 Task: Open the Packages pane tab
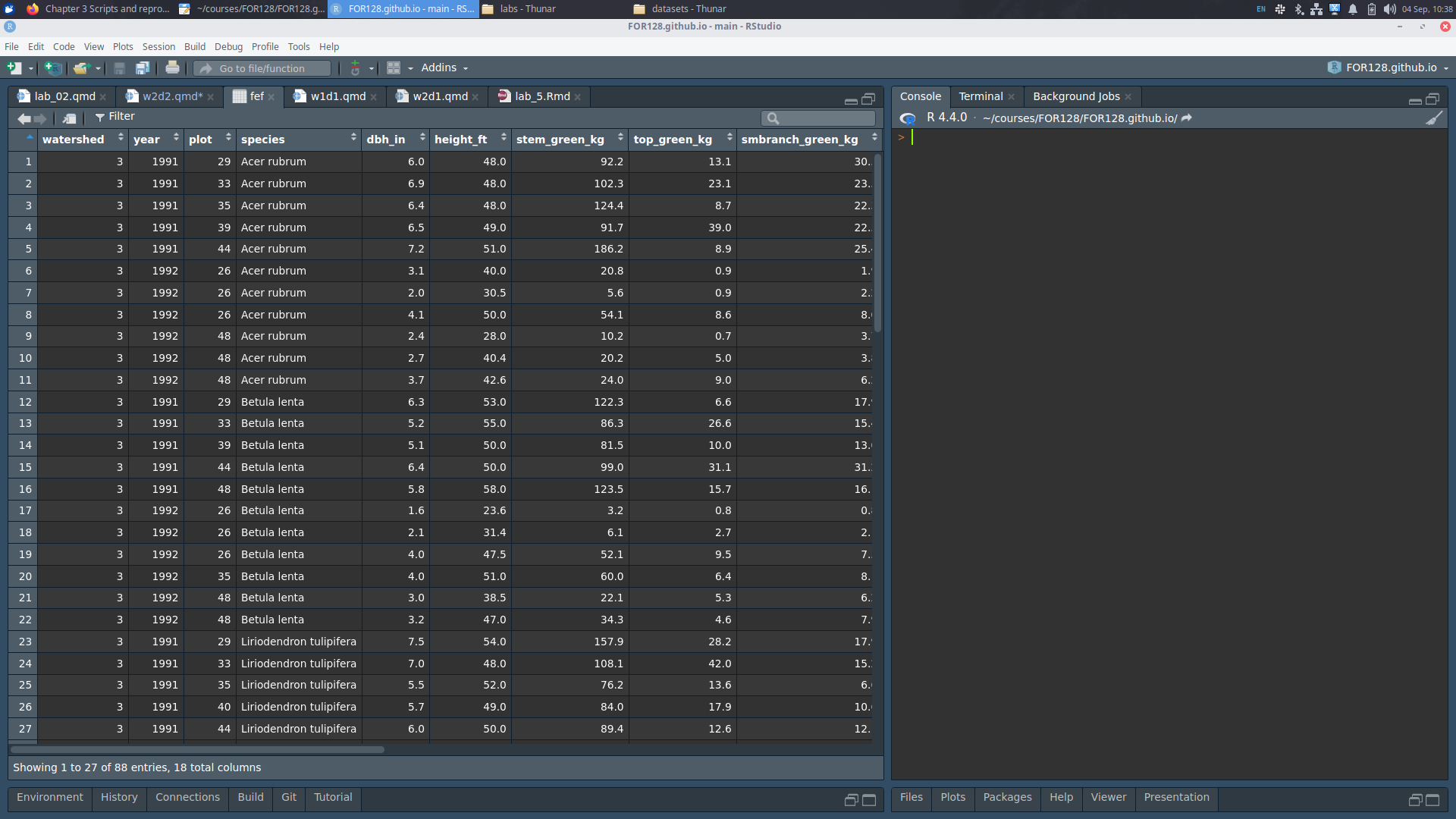pos(1006,797)
